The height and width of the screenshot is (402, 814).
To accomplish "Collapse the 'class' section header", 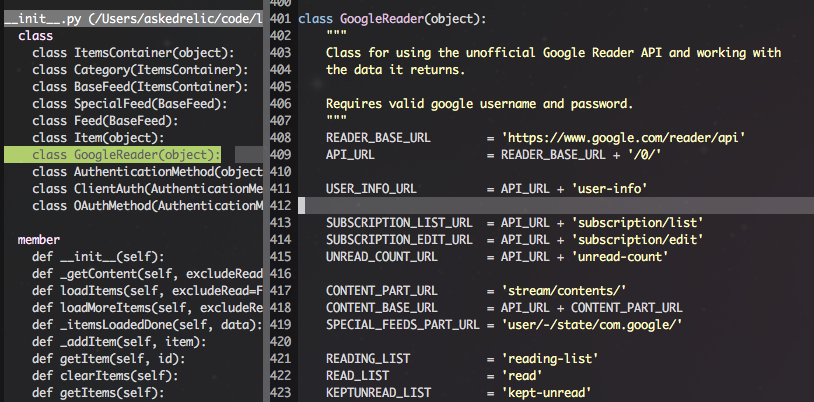I will tap(35, 36).
